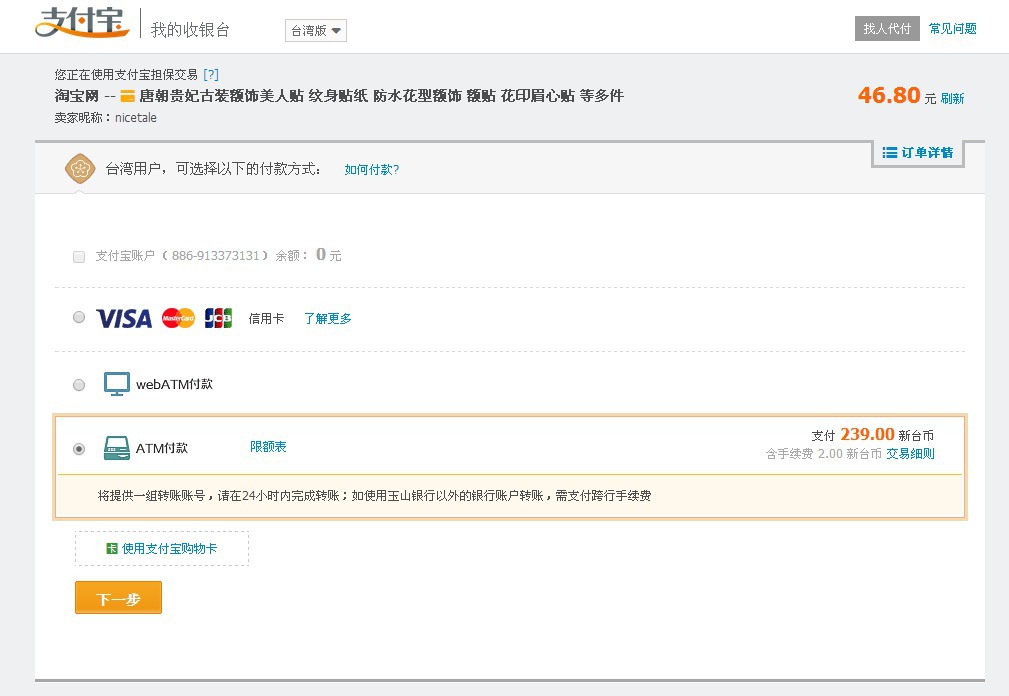Open 了解更多 beside the credit card option
The width and height of the screenshot is (1009, 696).
[328, 318]
